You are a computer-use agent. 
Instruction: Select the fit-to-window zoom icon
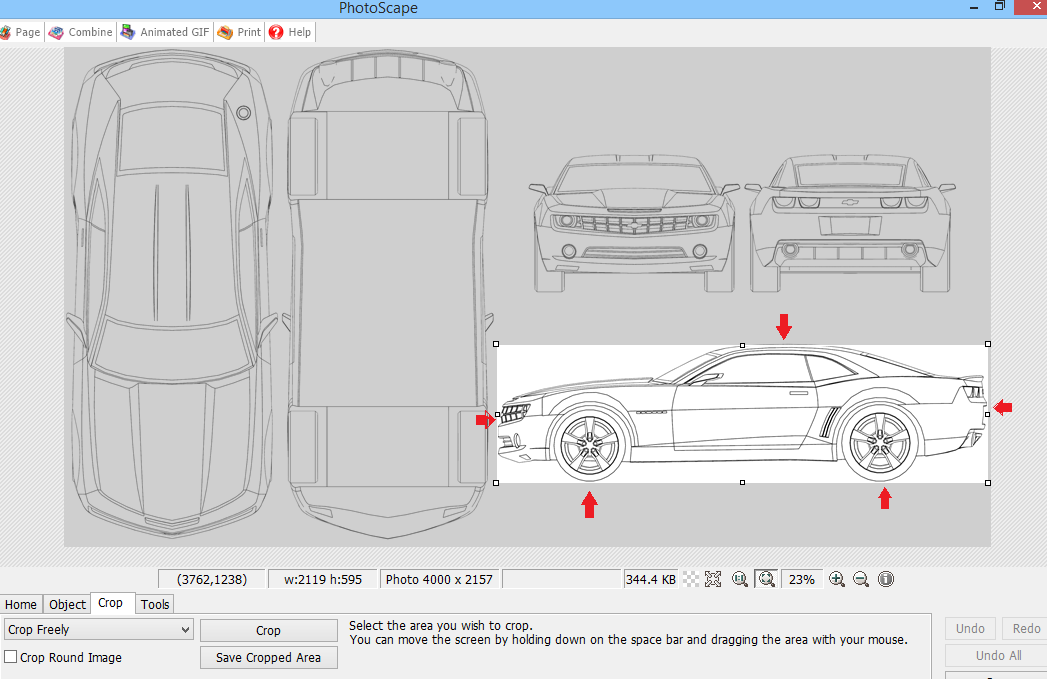(765, 578)
